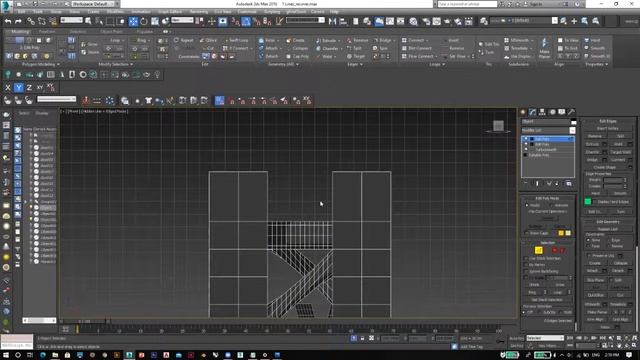Restrict to Z axis constraint
The image size is (640, 360).
tap(29, 87)
